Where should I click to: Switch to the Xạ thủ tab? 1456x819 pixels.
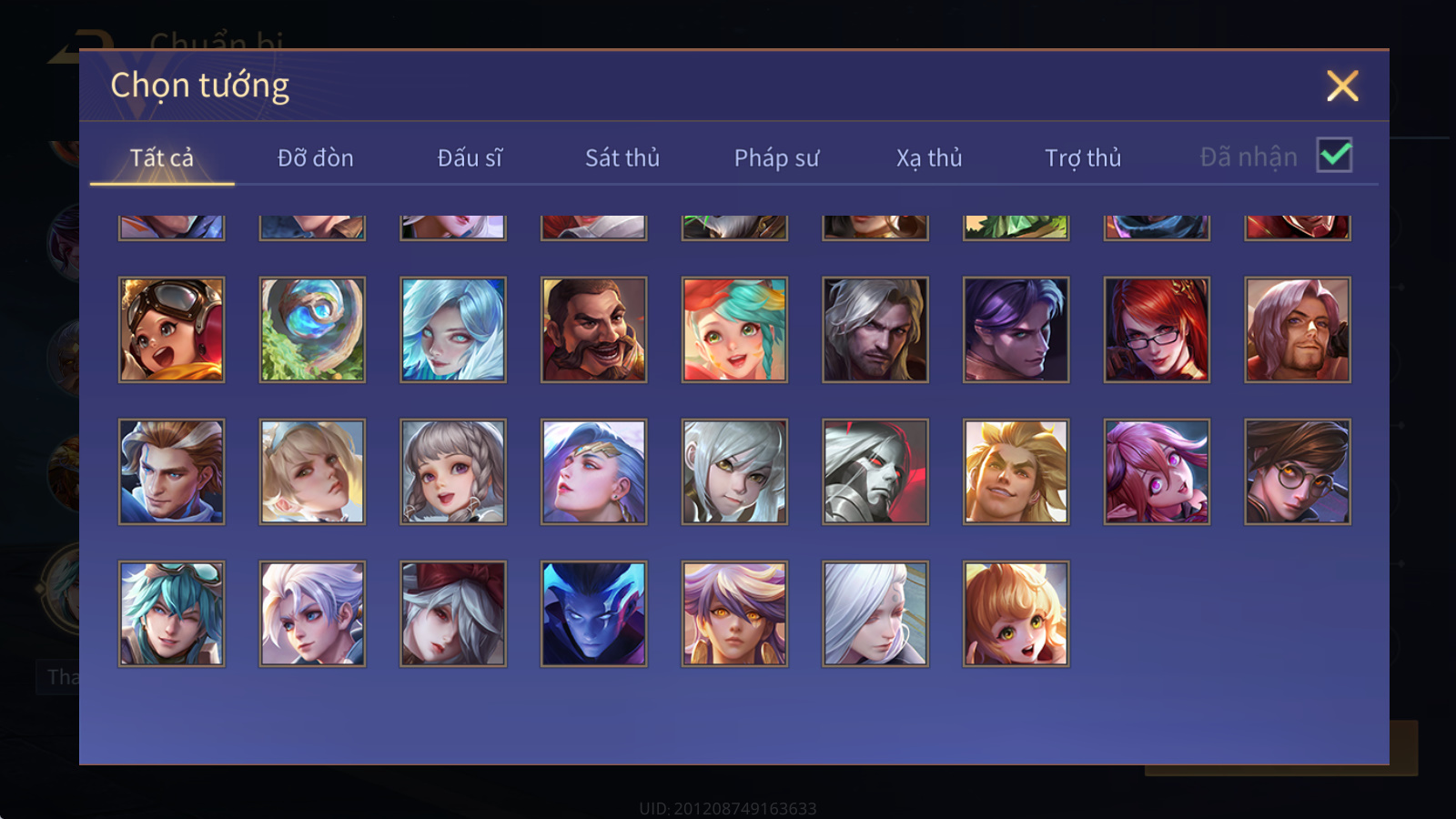coord(929,157)
